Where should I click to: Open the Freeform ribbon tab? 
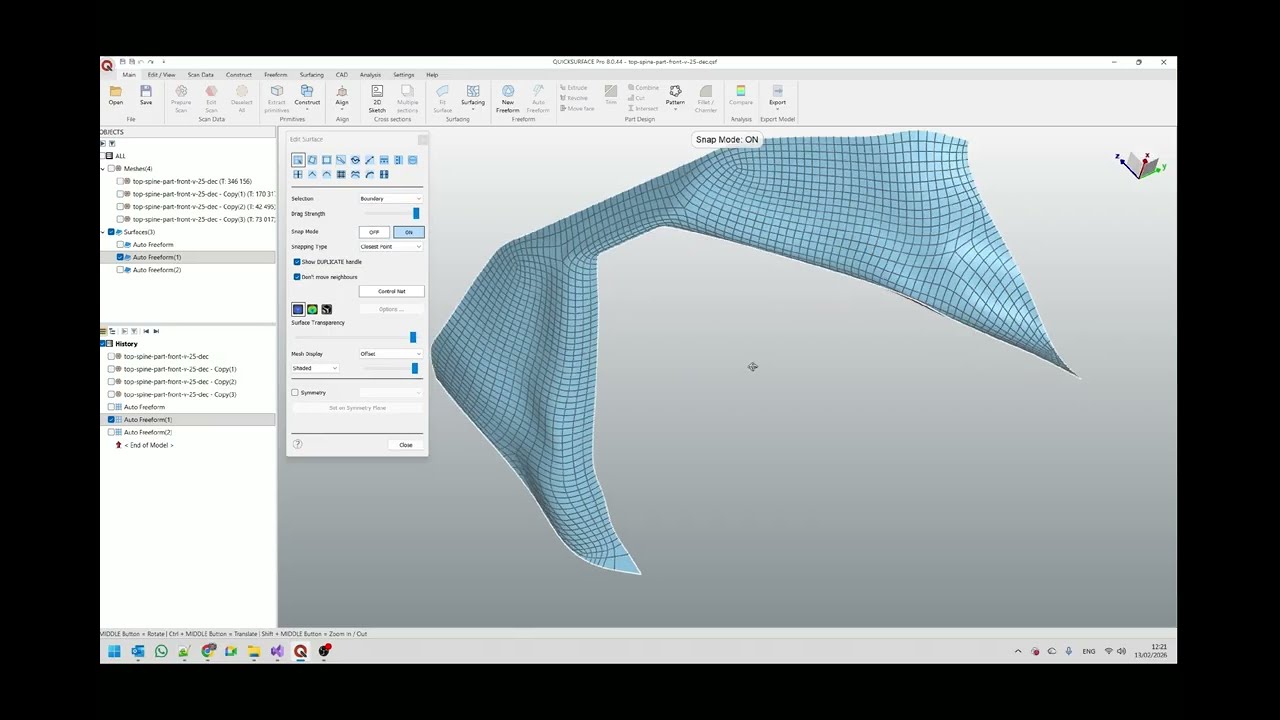pyautogui.click(x=276, y=75)
